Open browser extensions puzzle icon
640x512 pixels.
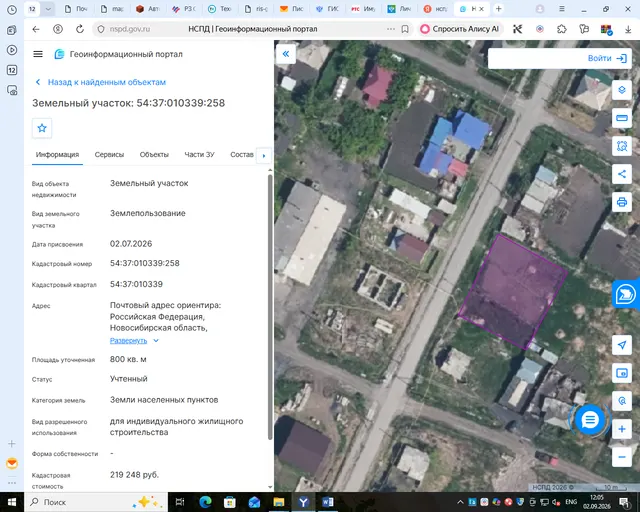click(562, 29)
